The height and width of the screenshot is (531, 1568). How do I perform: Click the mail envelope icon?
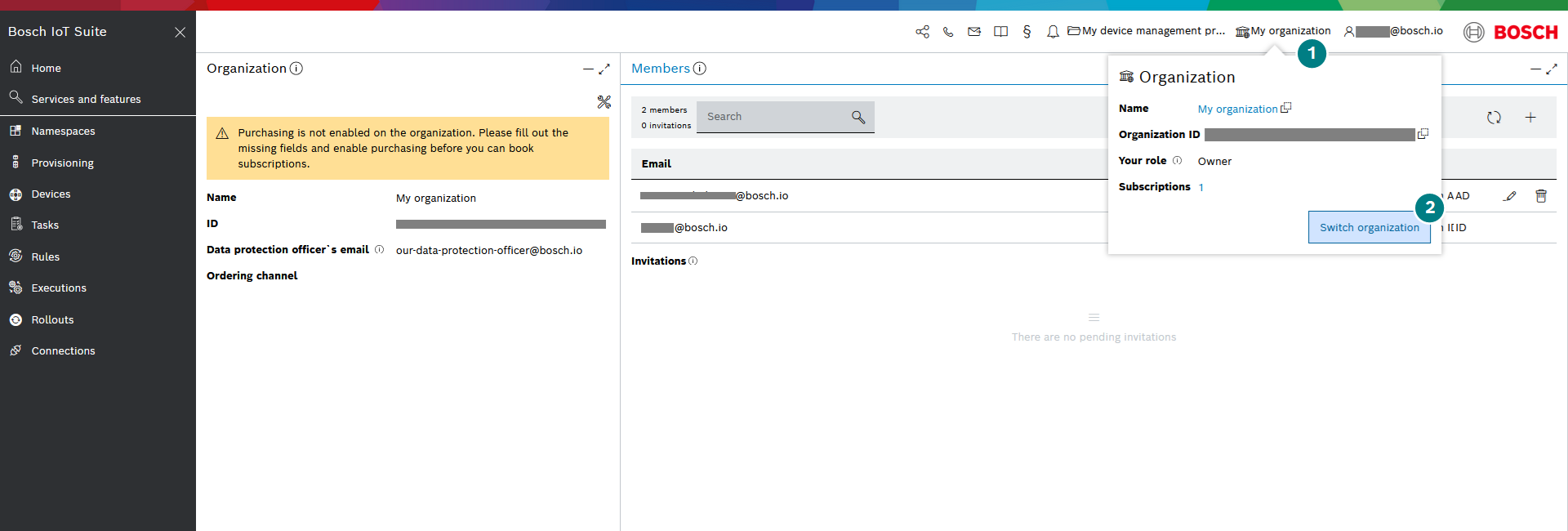click(974, 32)
